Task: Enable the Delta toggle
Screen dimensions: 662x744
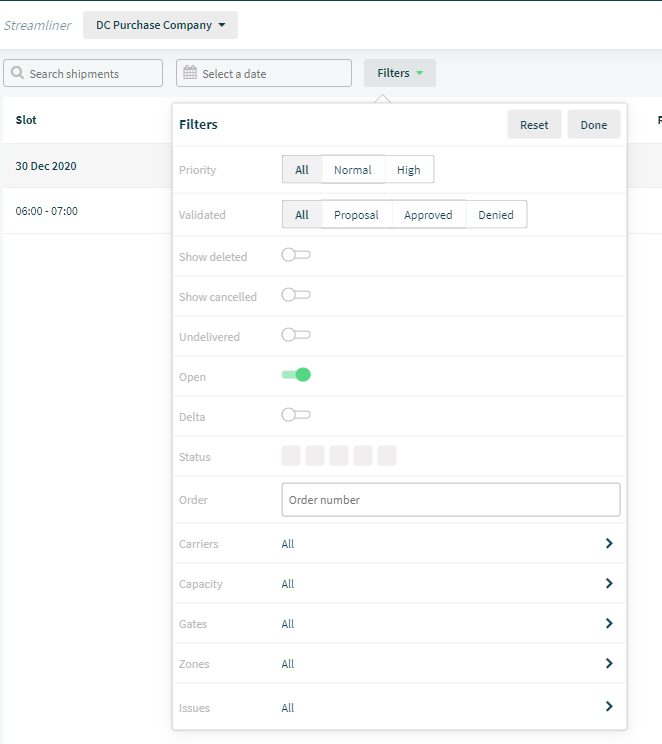Action: tap(296, 415)
